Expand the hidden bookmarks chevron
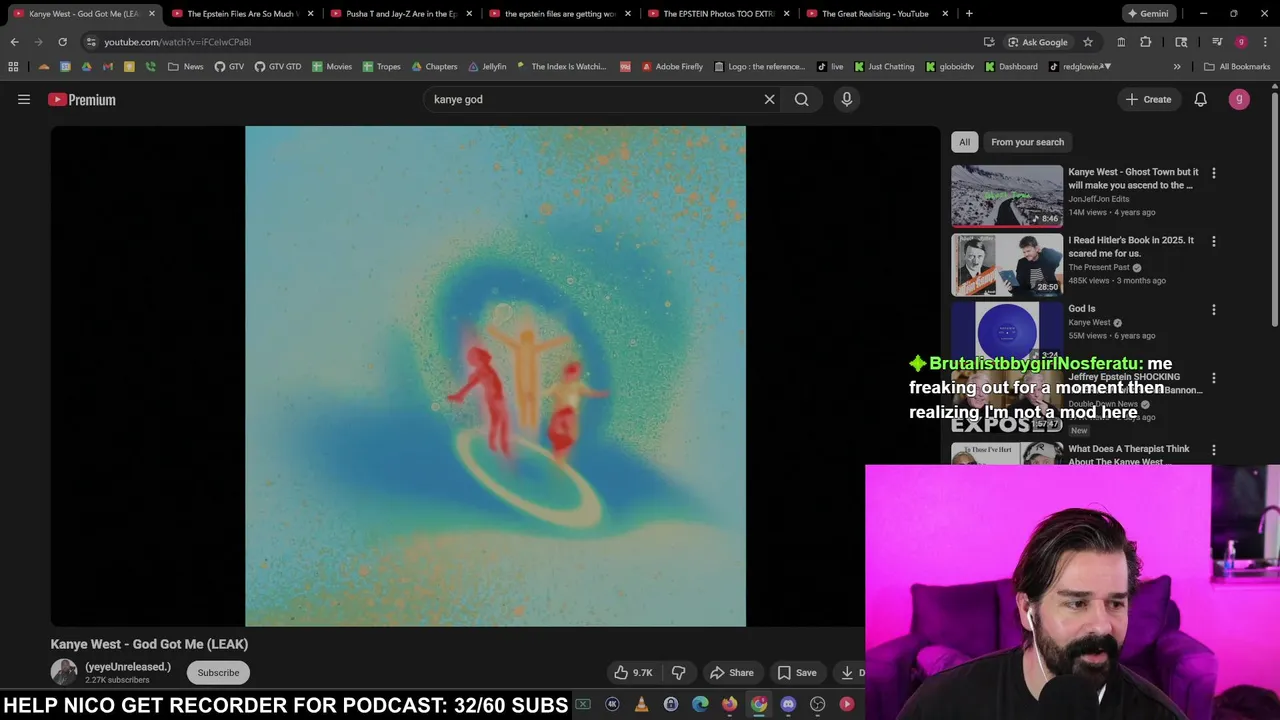1280x720 pixels. [1177, 66]
